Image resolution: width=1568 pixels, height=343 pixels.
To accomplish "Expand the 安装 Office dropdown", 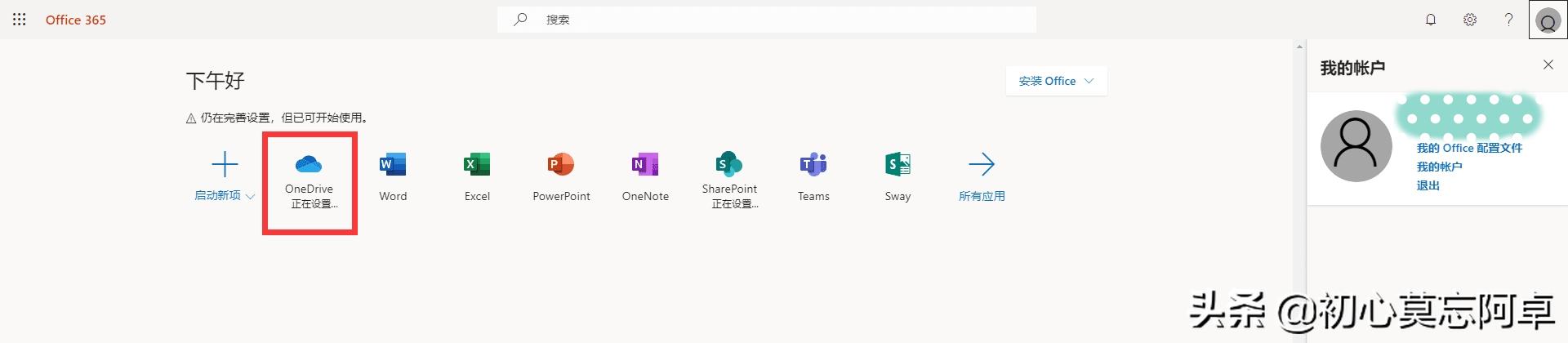I will pos(1056,81).
